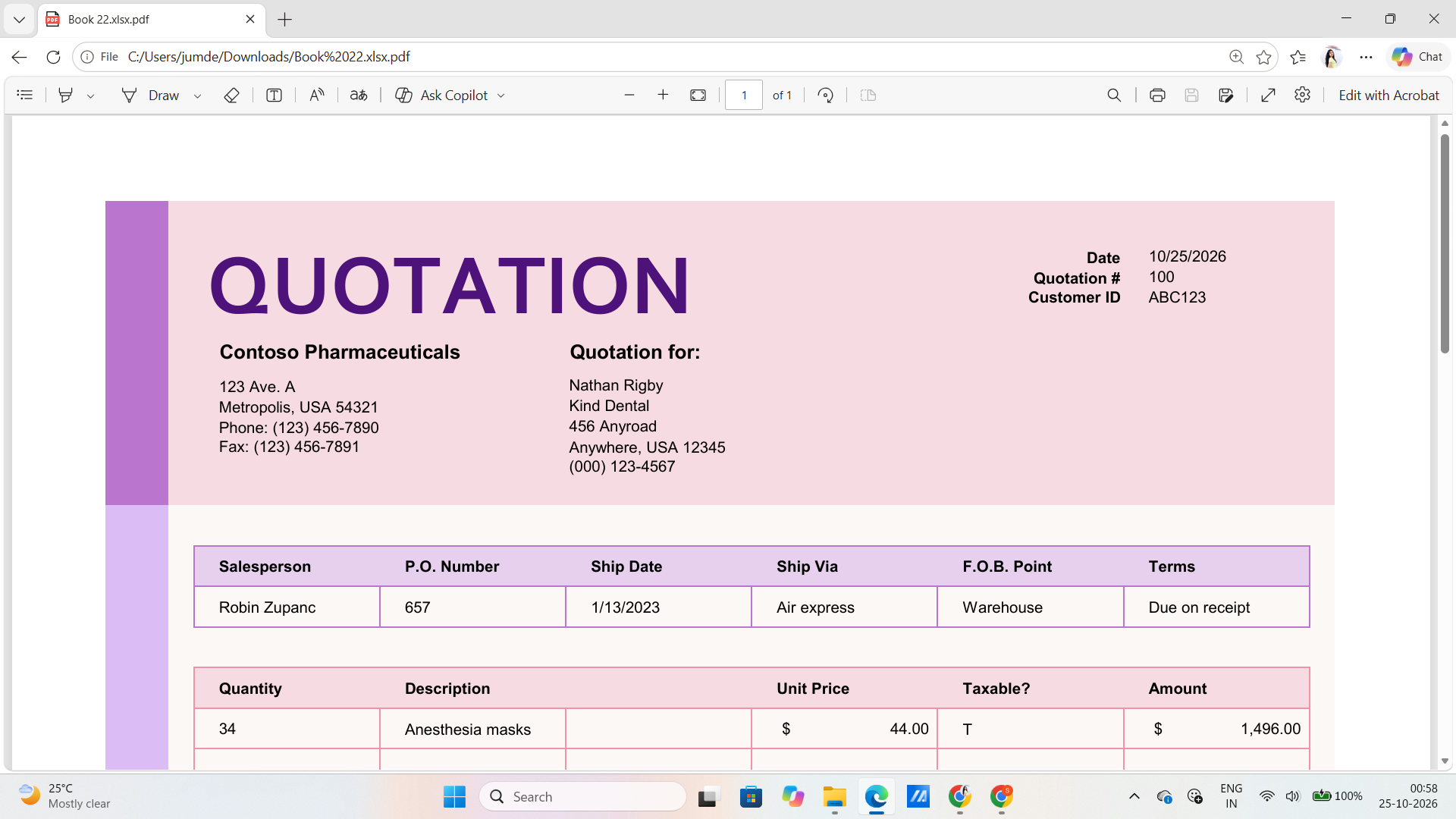Open Copilot Chat
The width and height of the screenshot is (1456, 819).
click(x=1417, y=57)
